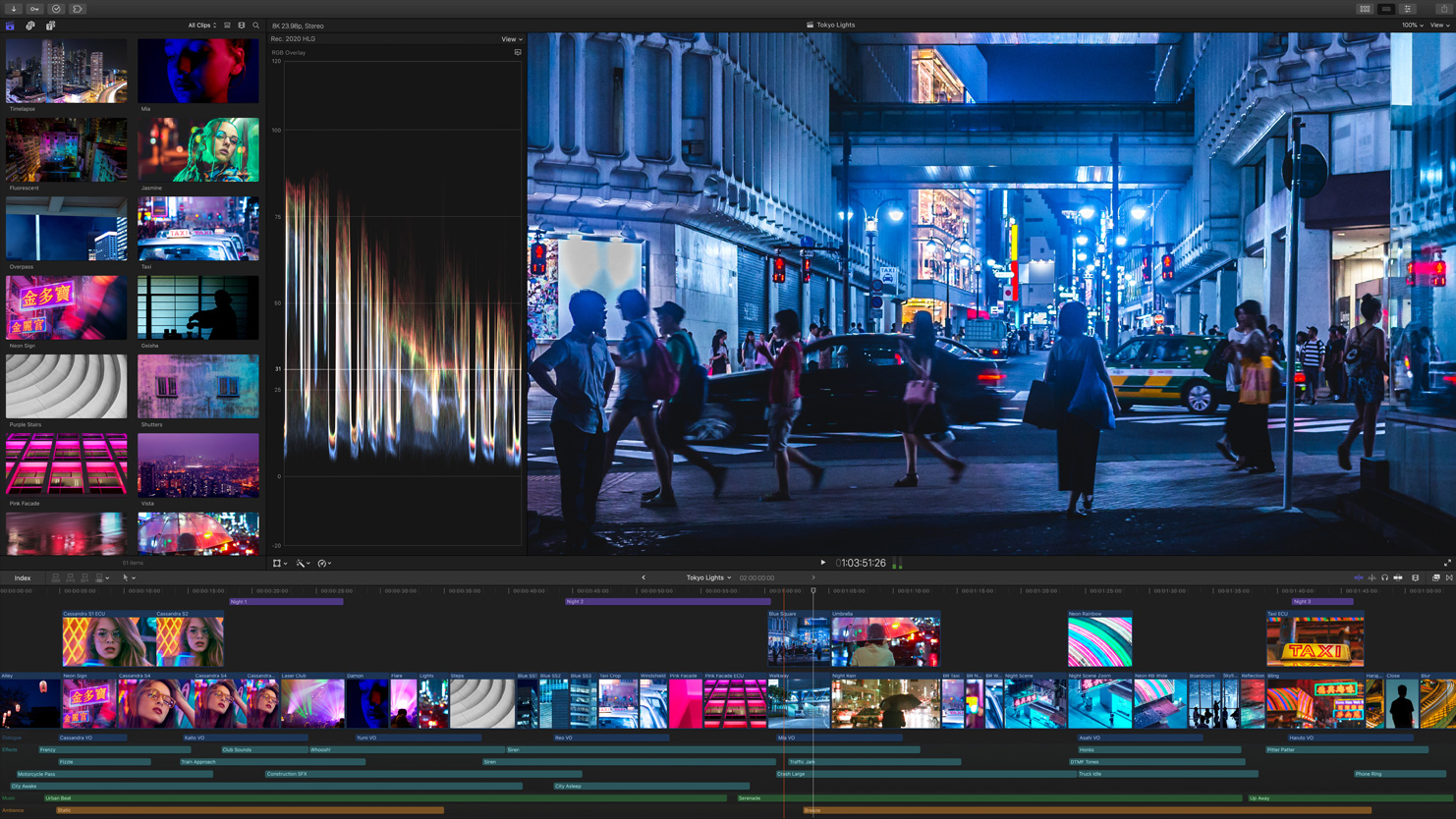Click the timeline playhead marker
The height and width of the screenshot is (819, 1456).
coord(813,590)
